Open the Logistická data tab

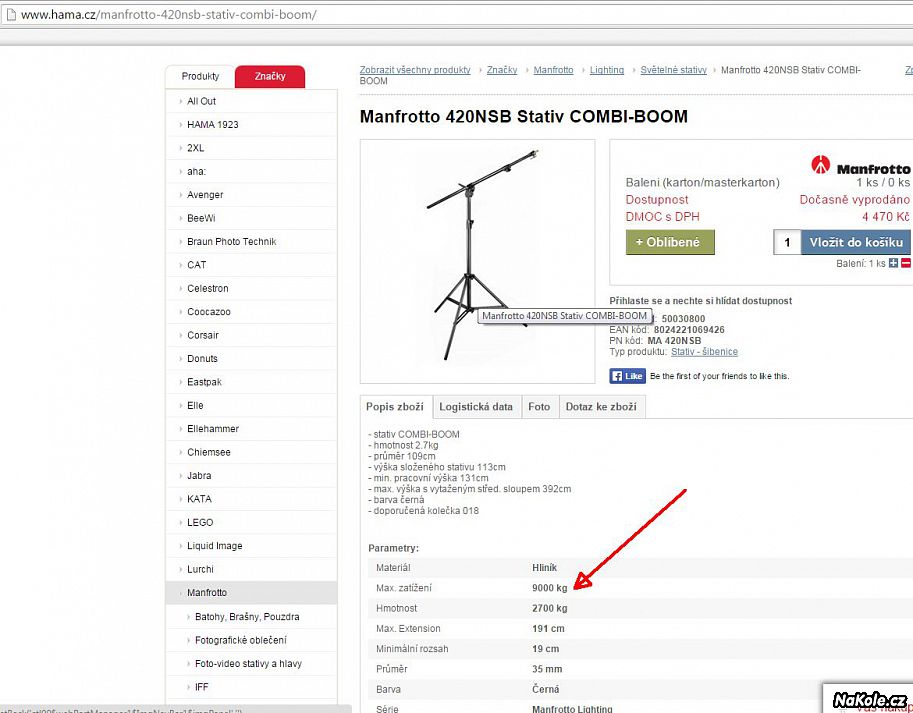coord(476,407)
